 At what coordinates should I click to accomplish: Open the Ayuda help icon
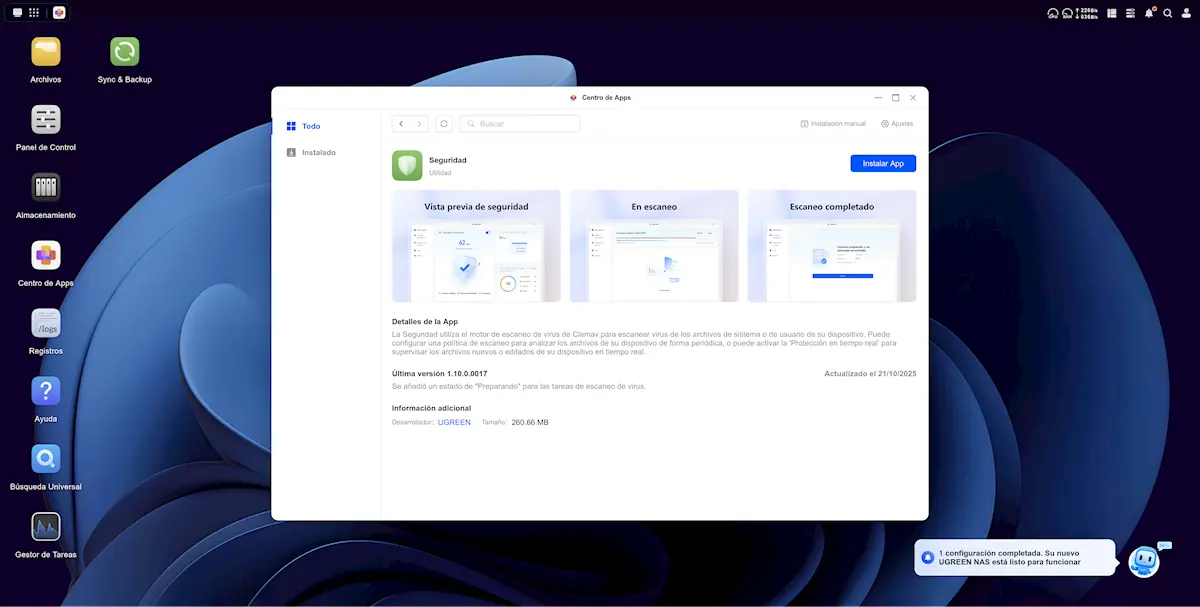click(46, 391)
